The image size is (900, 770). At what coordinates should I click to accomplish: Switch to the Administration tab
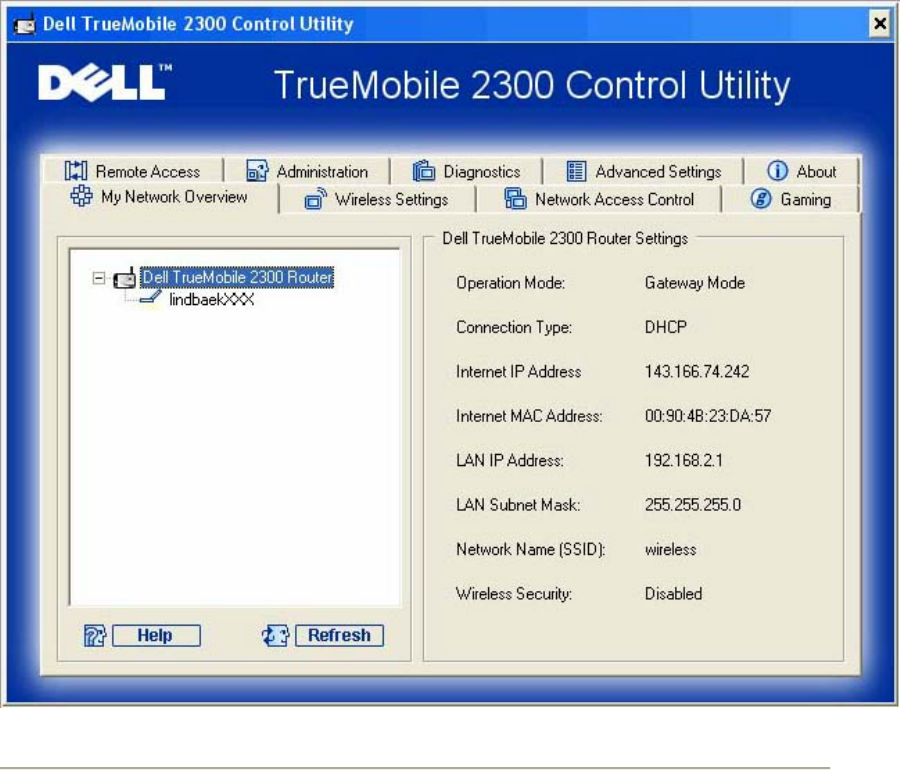click(x=307, y=171)
